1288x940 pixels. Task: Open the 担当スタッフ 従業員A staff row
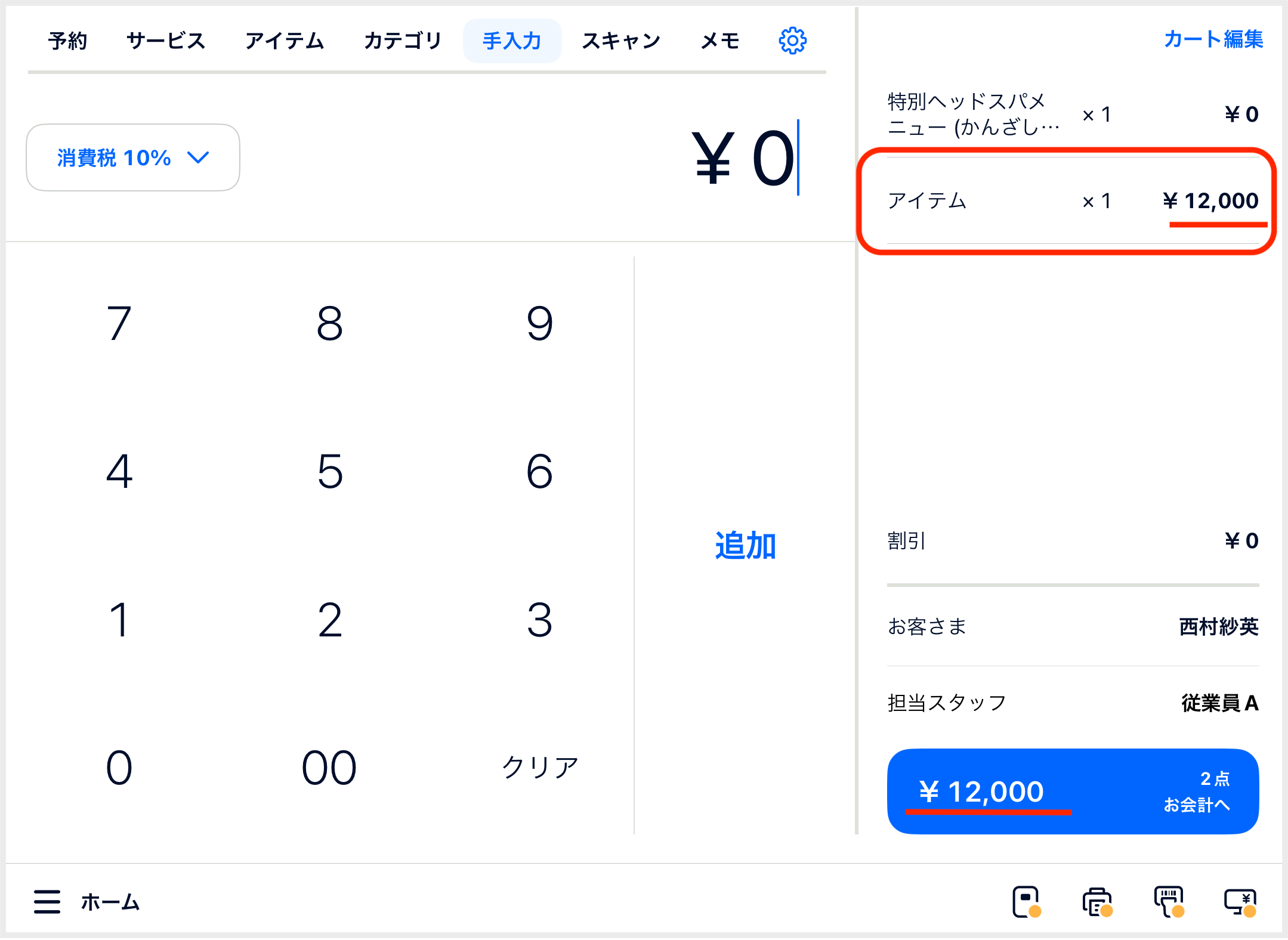1073,703
